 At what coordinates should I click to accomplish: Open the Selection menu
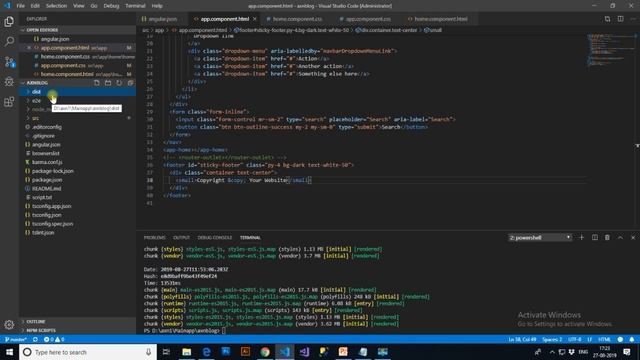pos(56,6)
